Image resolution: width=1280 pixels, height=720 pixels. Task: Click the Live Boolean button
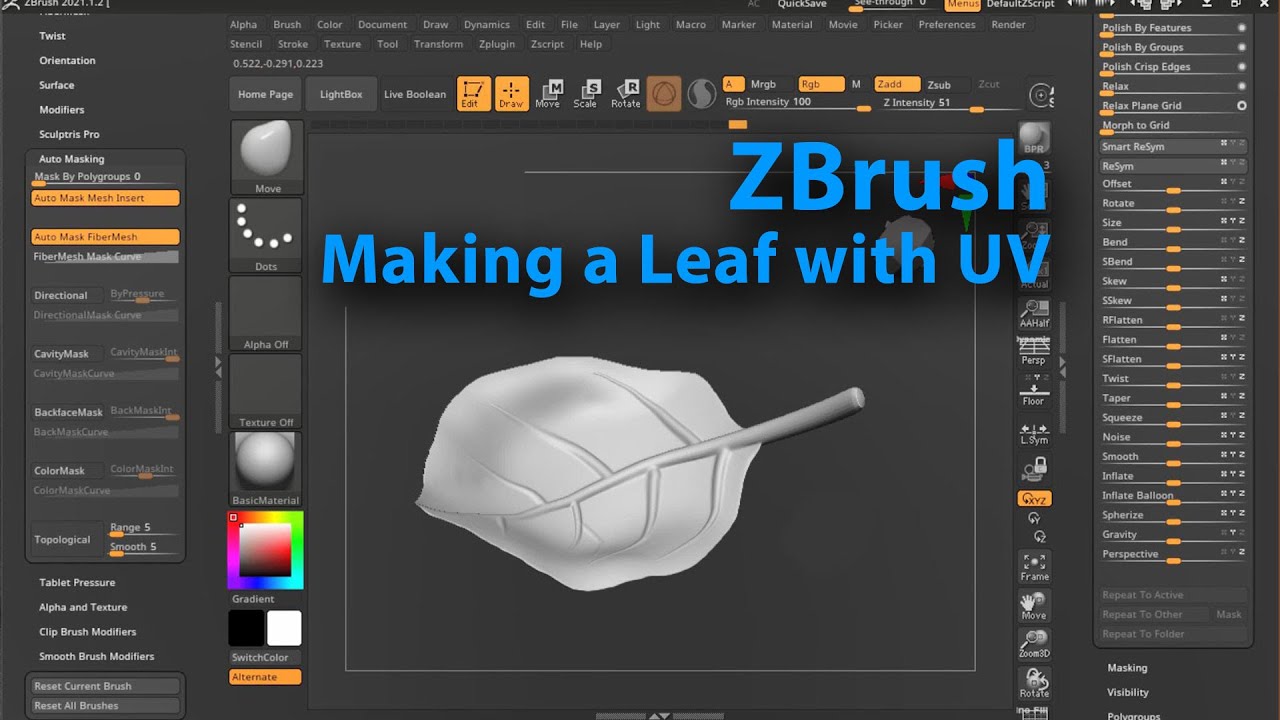(x=415, y=94)
